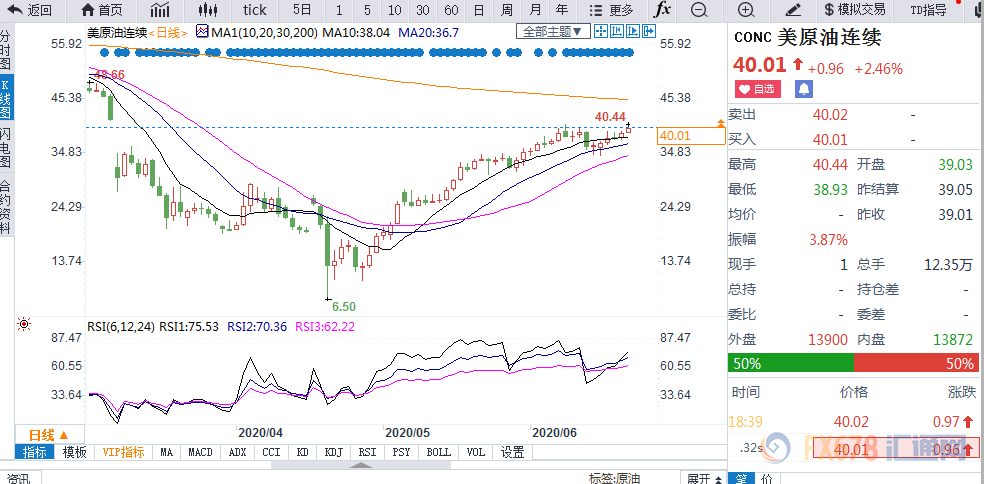
Task: Click the bar chart icon in toolbar
Action: click(160, 9)
